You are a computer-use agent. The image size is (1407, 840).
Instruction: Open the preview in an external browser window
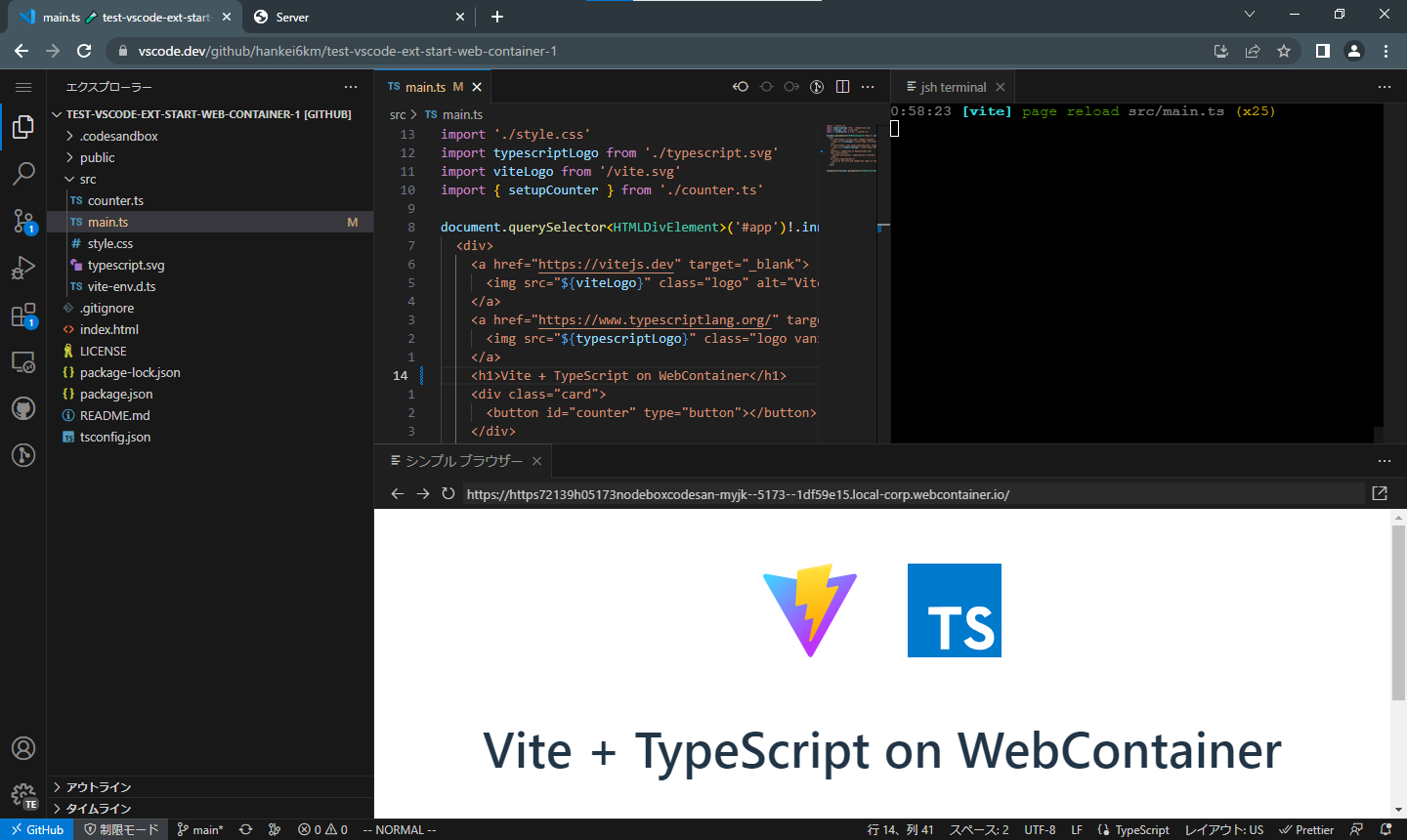[1380, 493]
